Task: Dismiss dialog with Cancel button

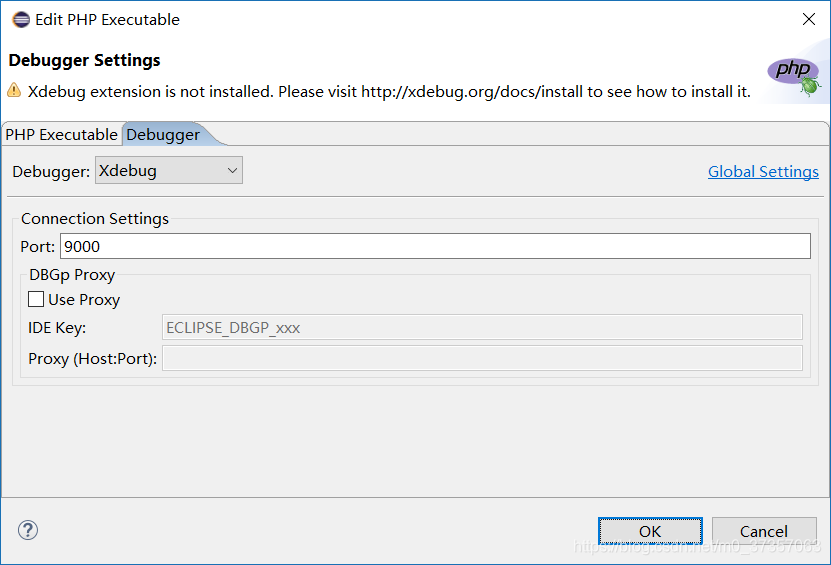Action: point(764,531)
